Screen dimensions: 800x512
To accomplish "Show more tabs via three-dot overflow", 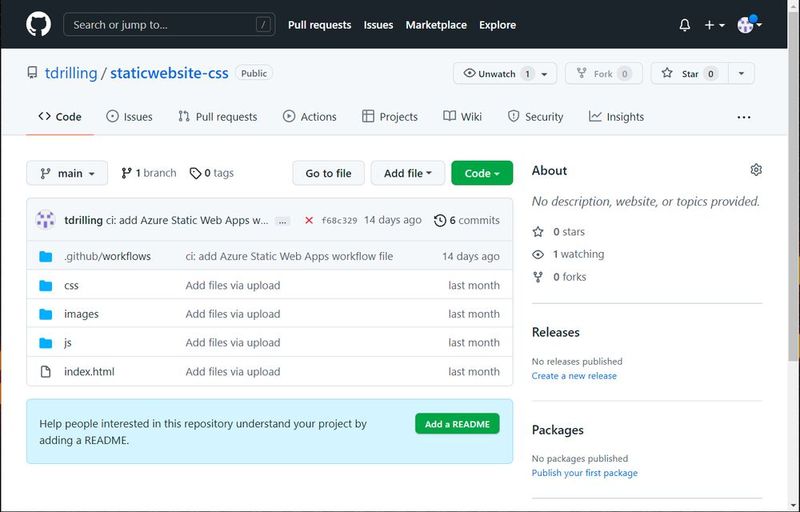I will click(744, 117).
